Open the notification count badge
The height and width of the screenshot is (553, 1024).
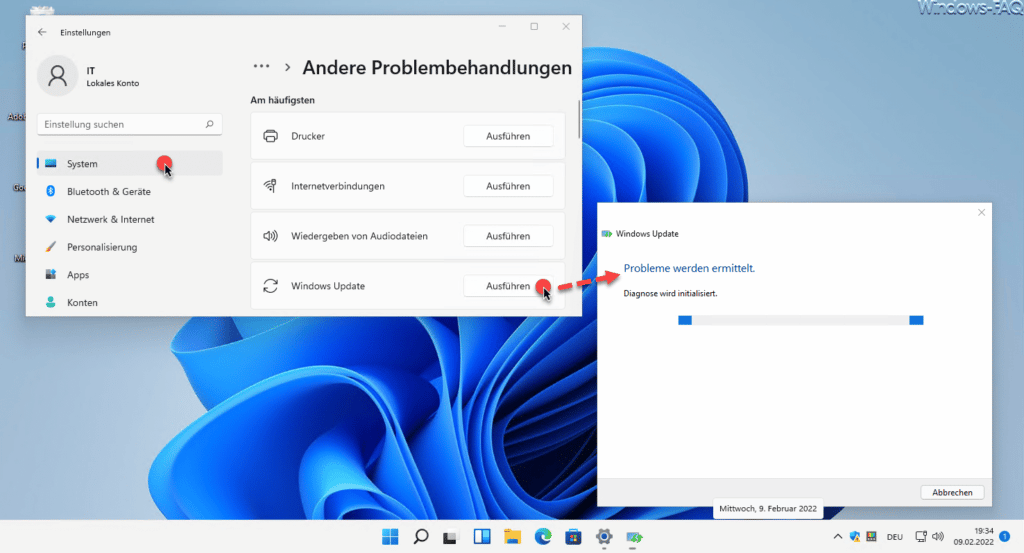(x=1005, y=536)
